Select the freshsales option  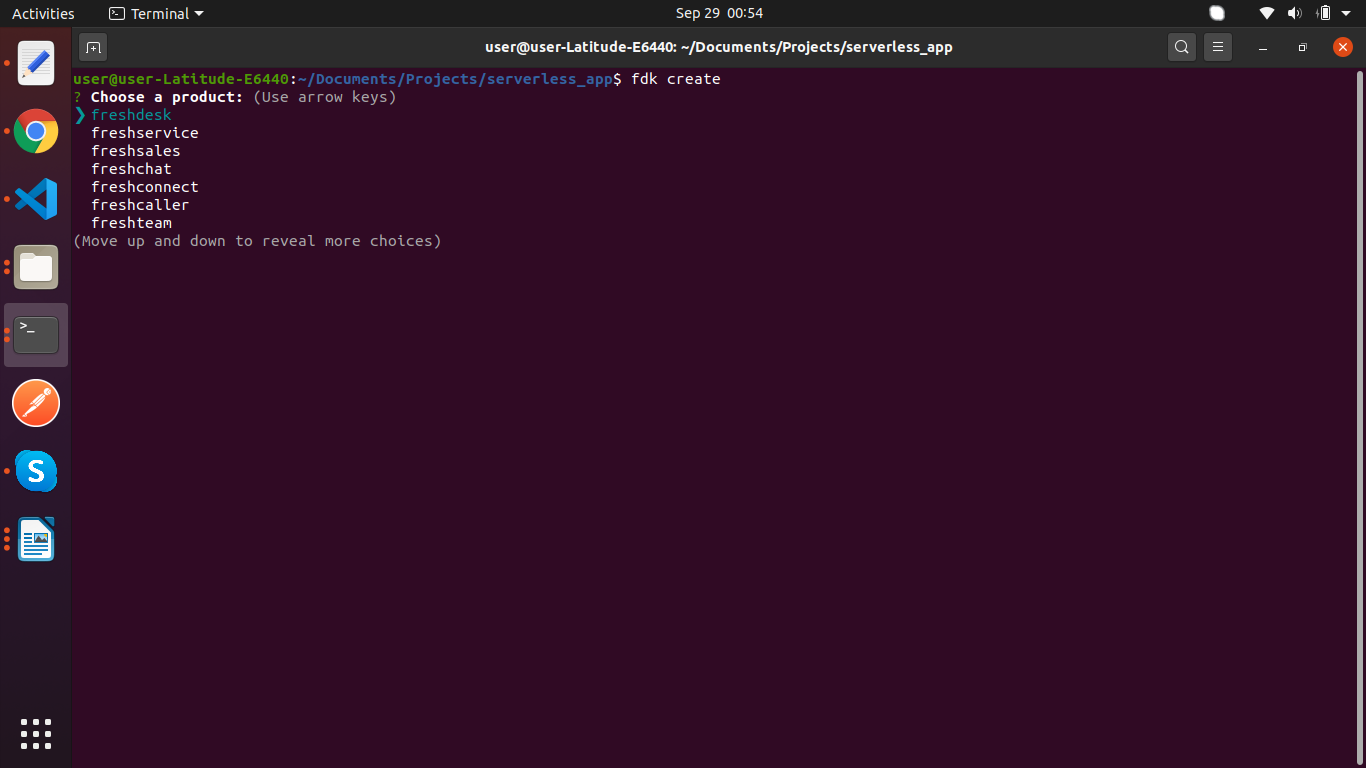tap(136, 151)
